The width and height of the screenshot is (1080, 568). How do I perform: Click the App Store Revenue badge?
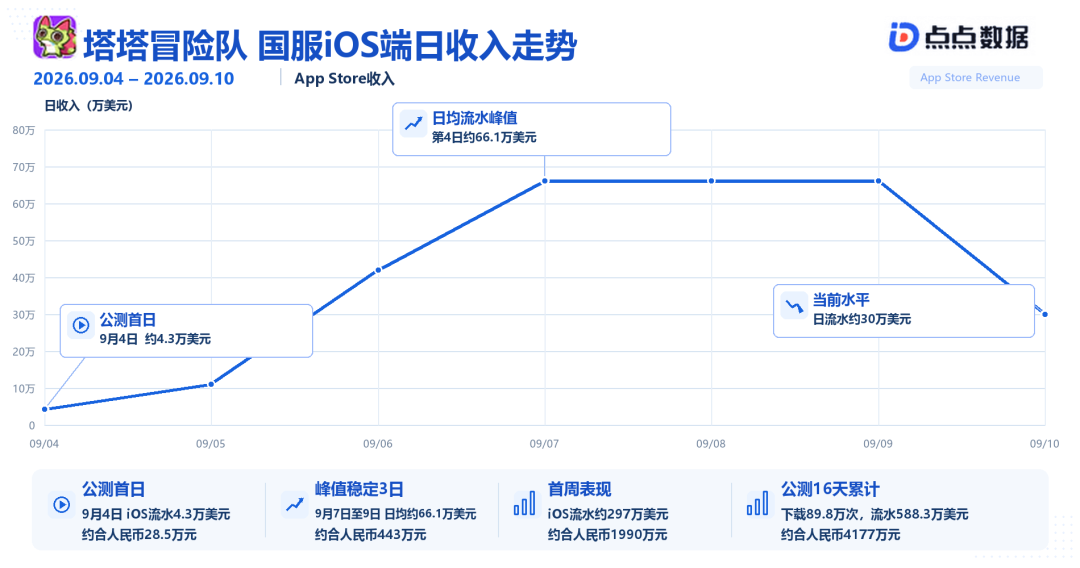975,78
